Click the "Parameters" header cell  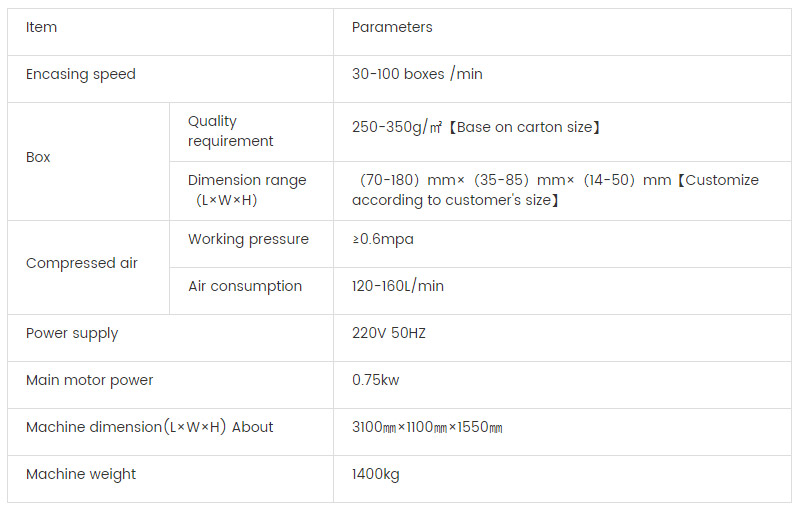pyautogui.click(x=392, y=28)
